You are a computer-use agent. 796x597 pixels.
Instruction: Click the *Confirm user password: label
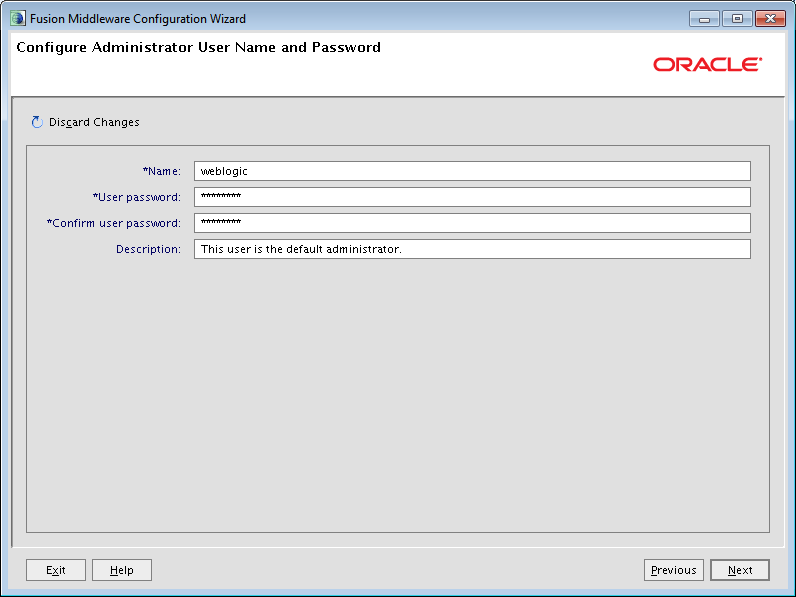click(x=114, y=223)
